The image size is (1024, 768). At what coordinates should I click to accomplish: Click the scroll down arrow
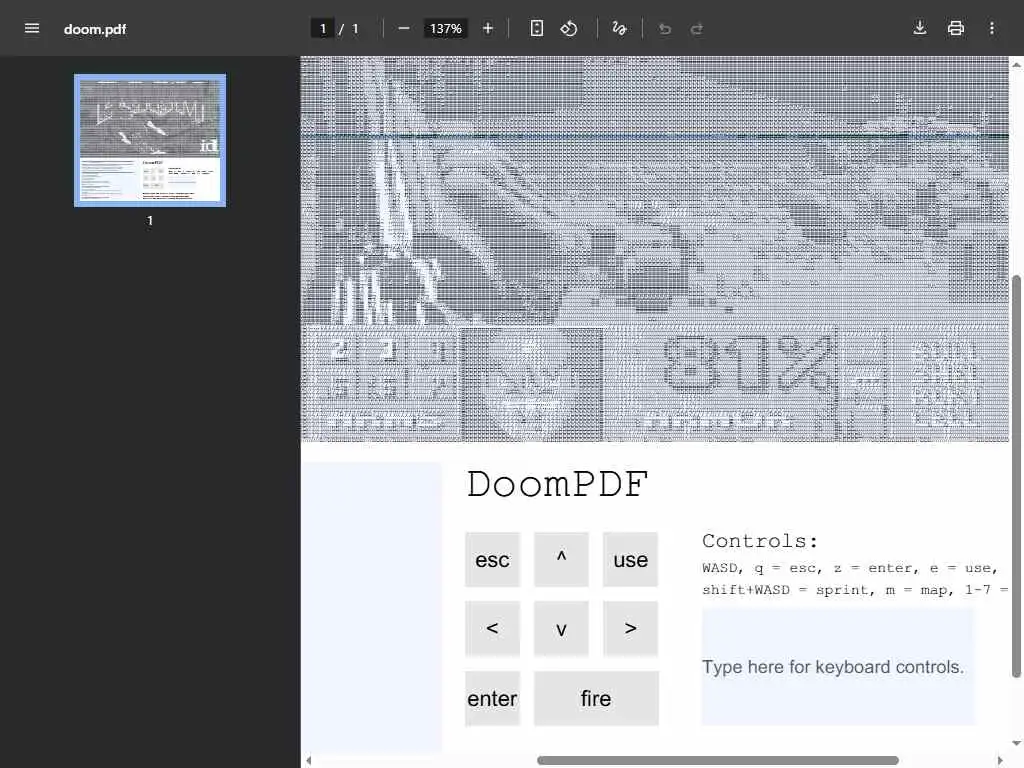tap(1016, 744)
